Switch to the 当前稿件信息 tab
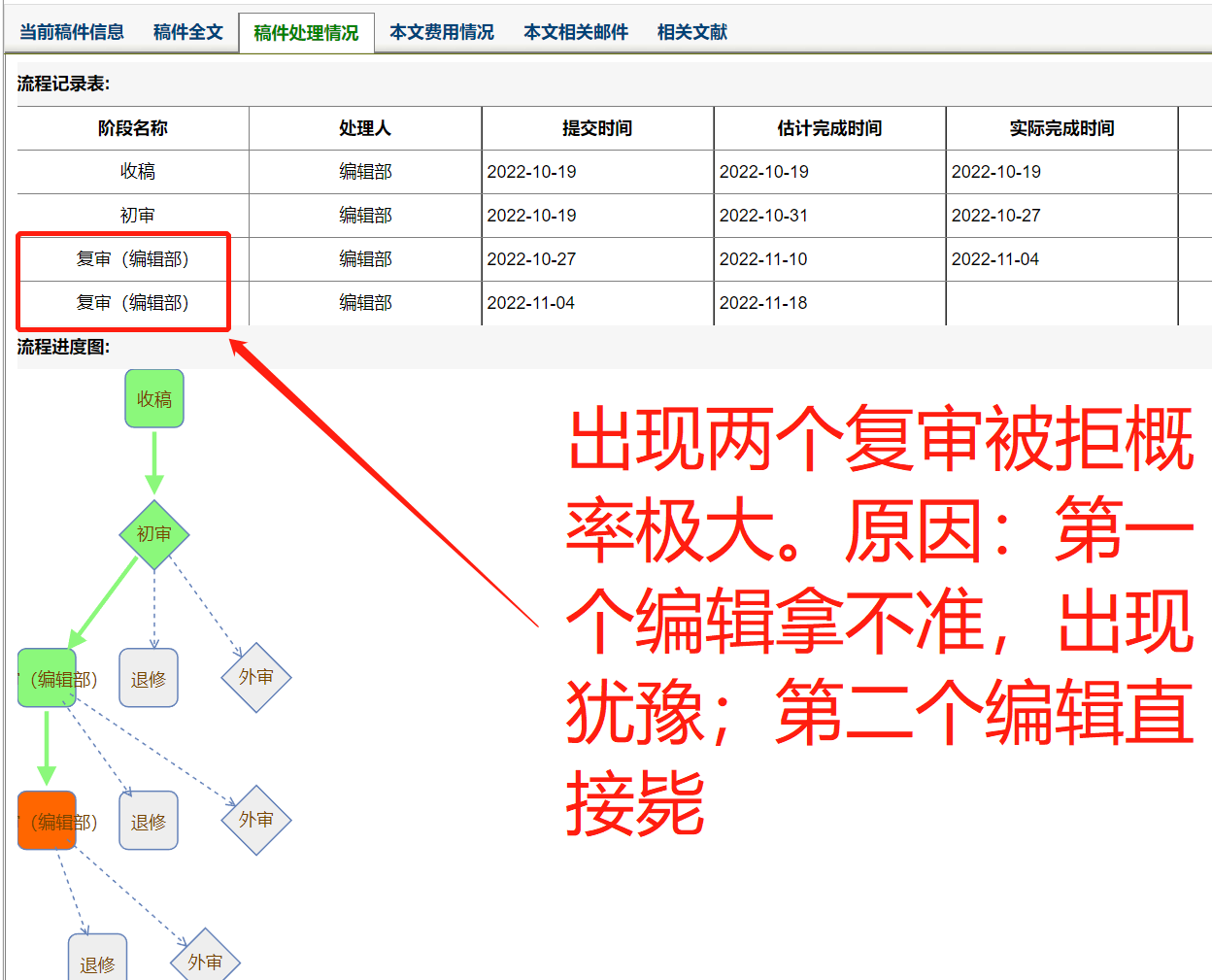The image size is (1212, 980). [x=72, y=32]
